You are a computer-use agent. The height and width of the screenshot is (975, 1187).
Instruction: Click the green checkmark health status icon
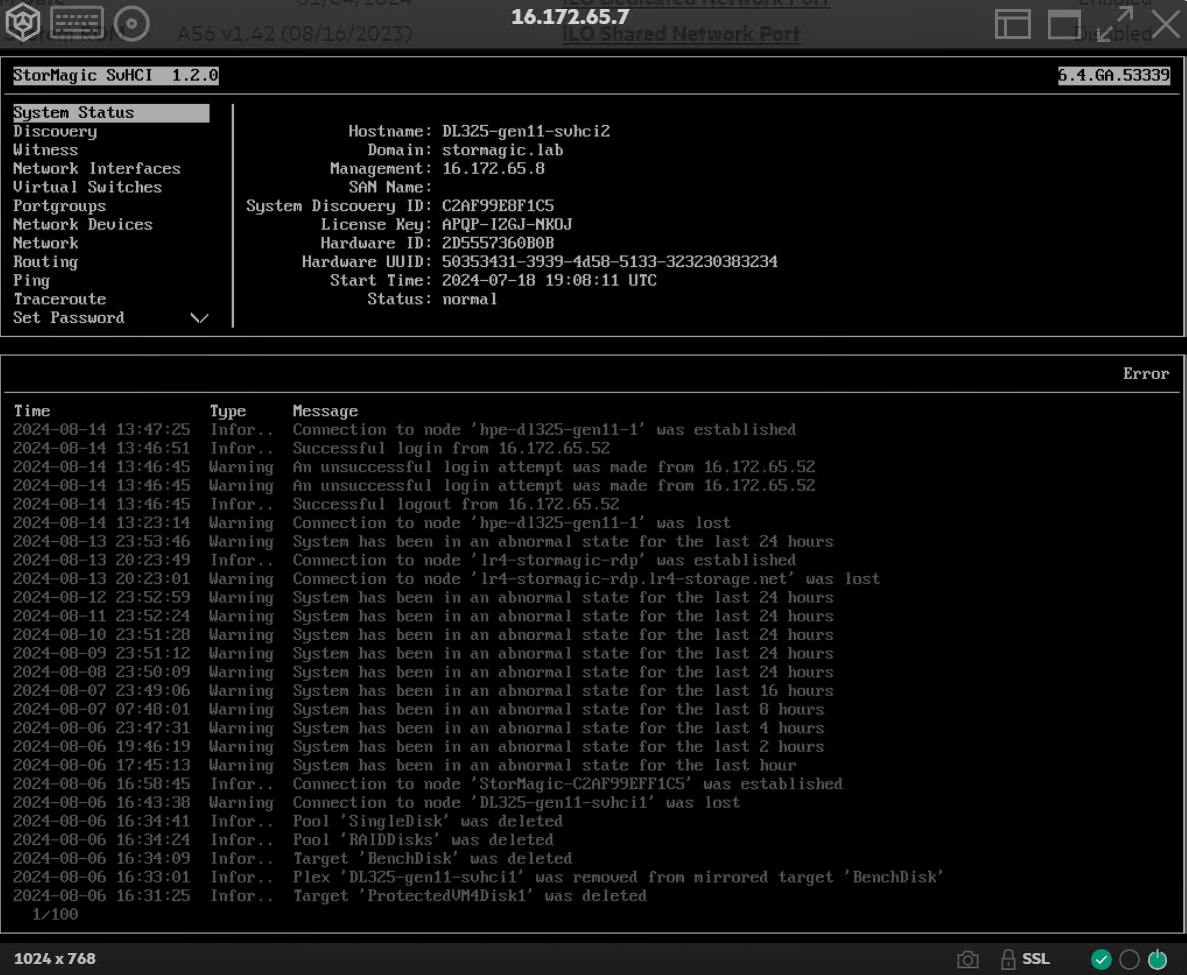coord(1101,960)
